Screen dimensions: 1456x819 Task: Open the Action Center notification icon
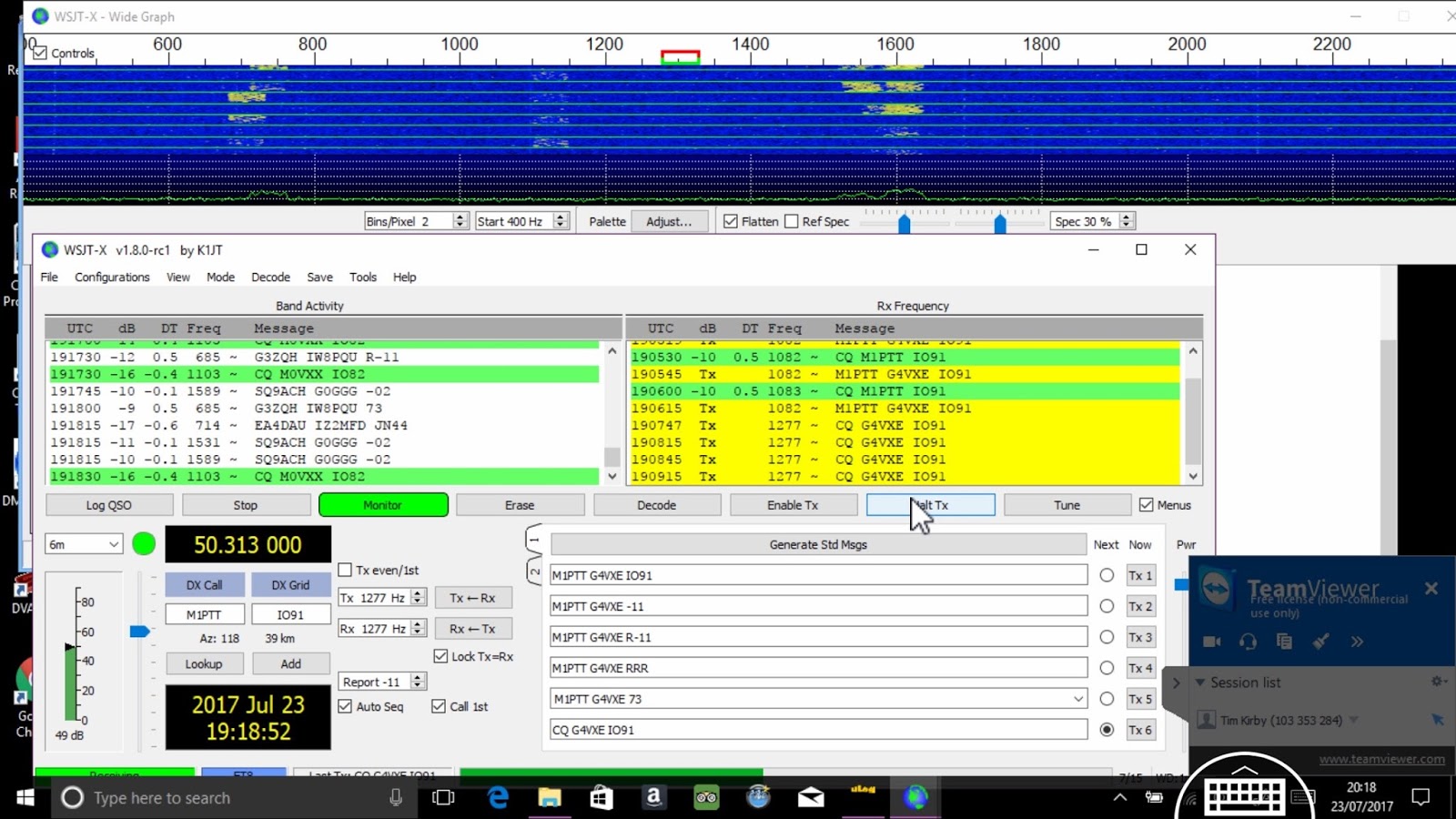1421,798
